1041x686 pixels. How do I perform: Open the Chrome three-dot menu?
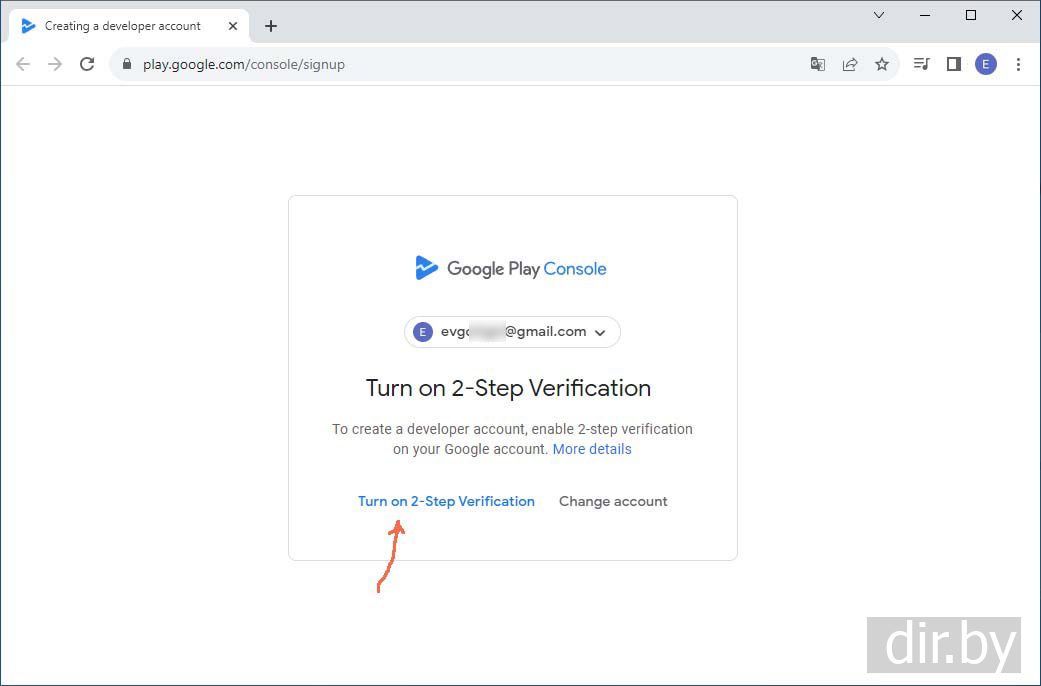tap(1018, 64)
